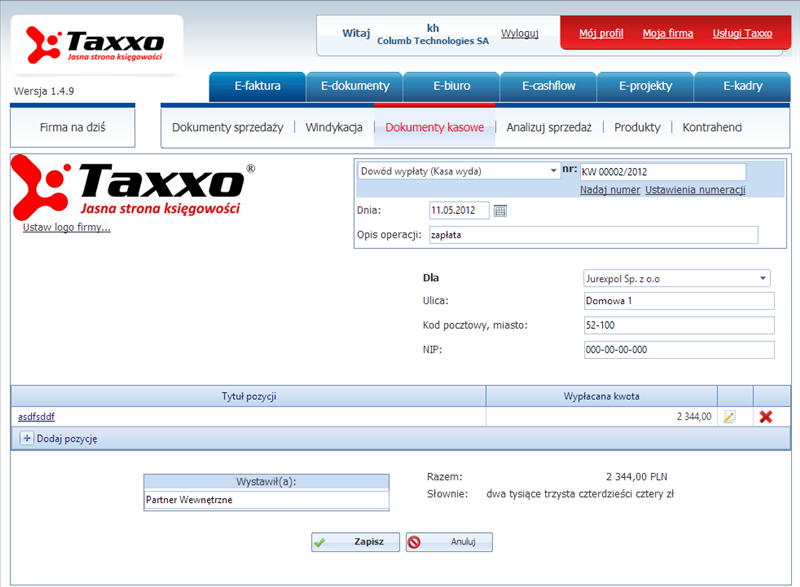
Task: Focus the document number field KW 00002/2012
Action: [x=663, y=172]
